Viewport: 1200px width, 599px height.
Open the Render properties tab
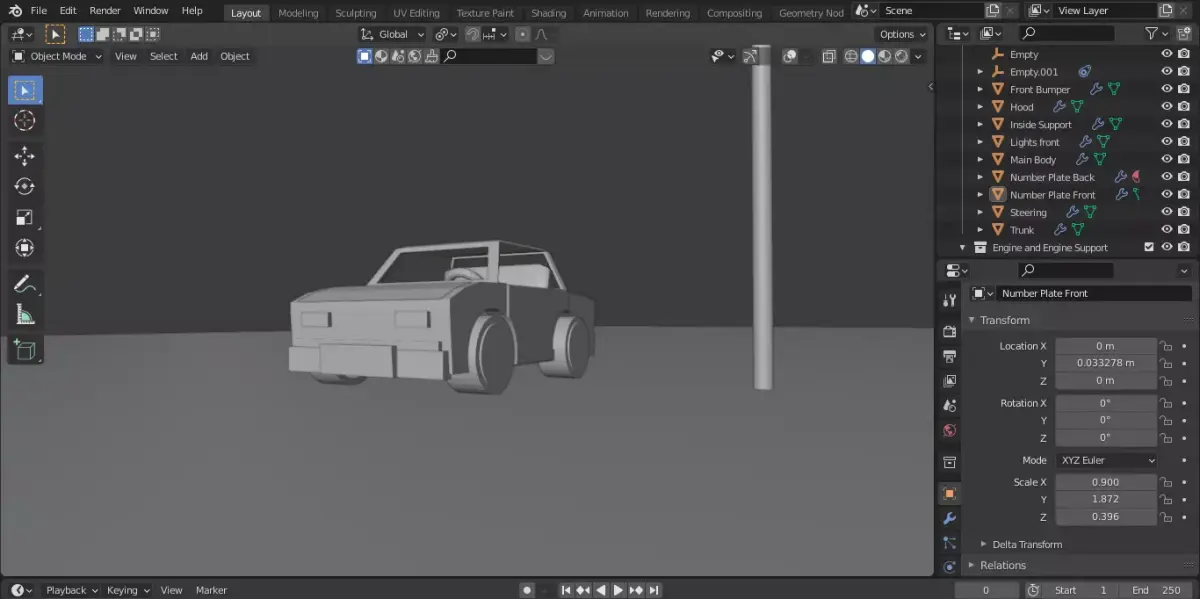[949, 331]
